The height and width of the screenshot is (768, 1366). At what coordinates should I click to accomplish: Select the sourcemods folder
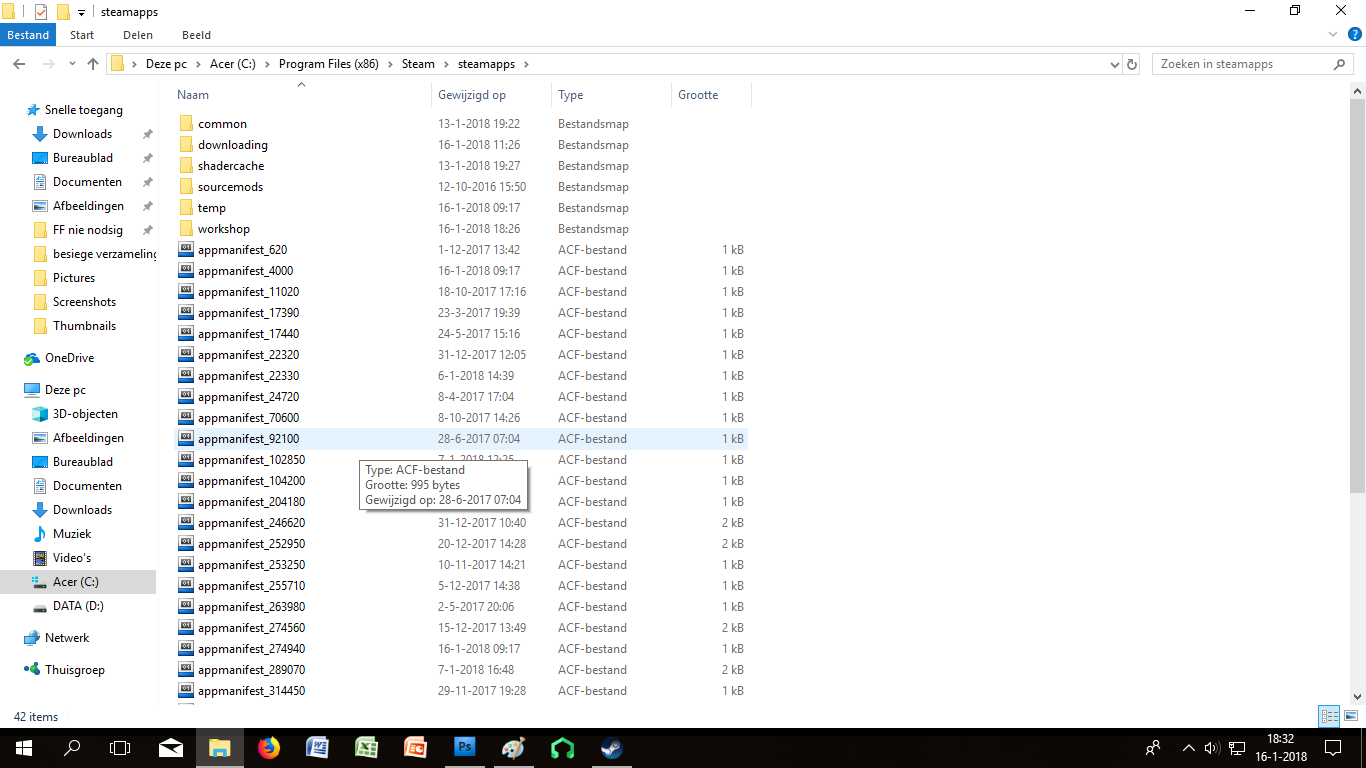230,187
